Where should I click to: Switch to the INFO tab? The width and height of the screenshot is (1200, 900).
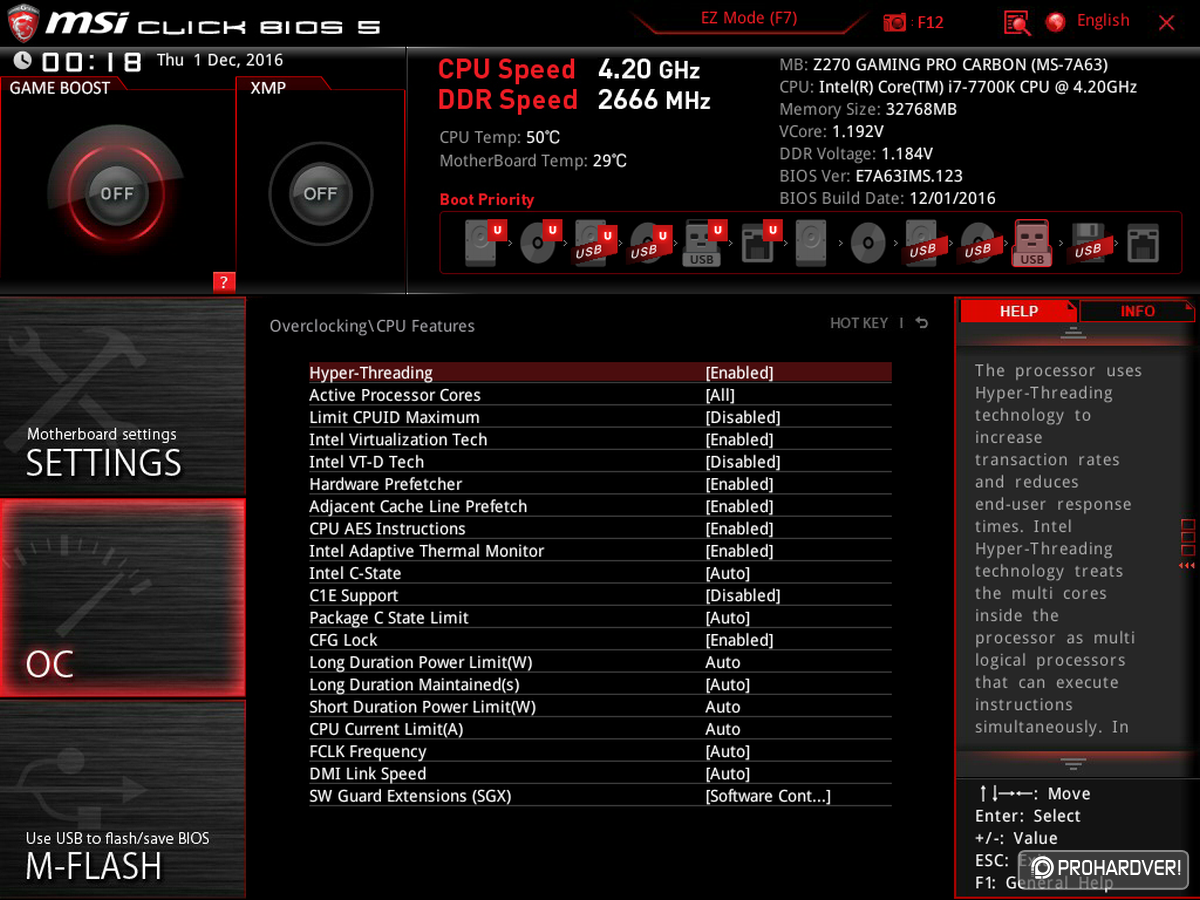[x=1137, y=311]
